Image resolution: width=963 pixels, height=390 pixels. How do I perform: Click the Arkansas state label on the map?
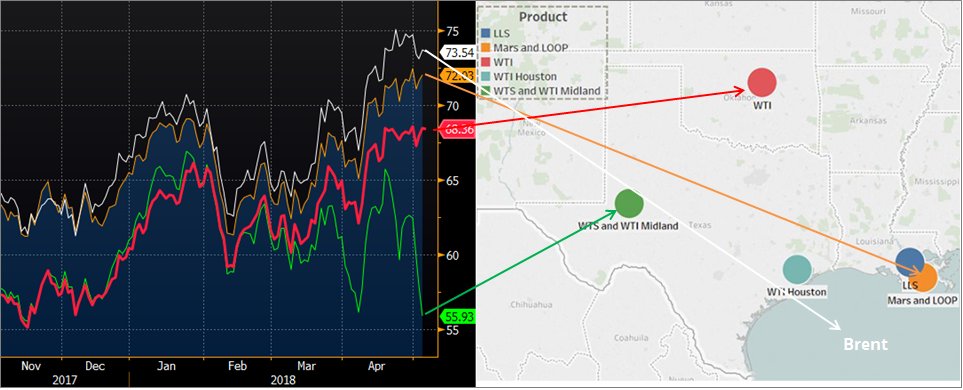(869, 121)
